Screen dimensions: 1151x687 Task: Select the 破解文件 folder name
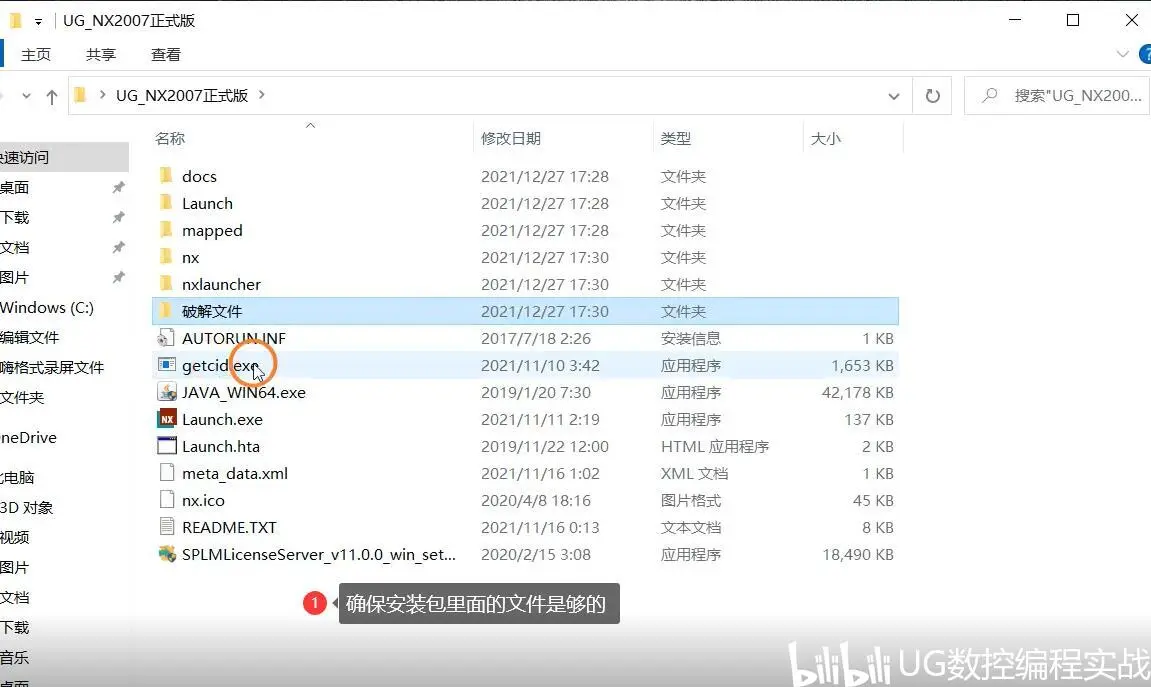(212, 311)
